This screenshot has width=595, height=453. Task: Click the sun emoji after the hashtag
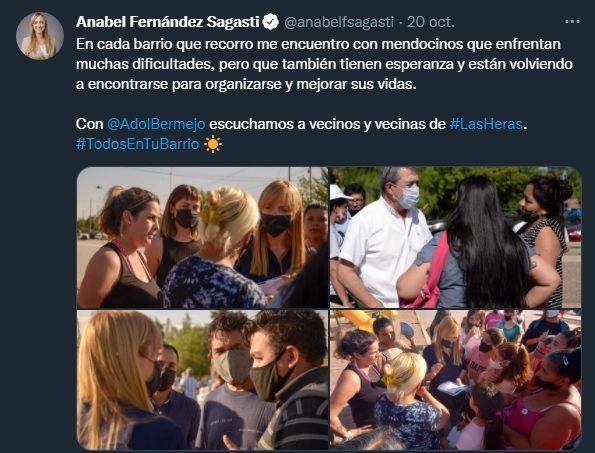pos(213,144)
